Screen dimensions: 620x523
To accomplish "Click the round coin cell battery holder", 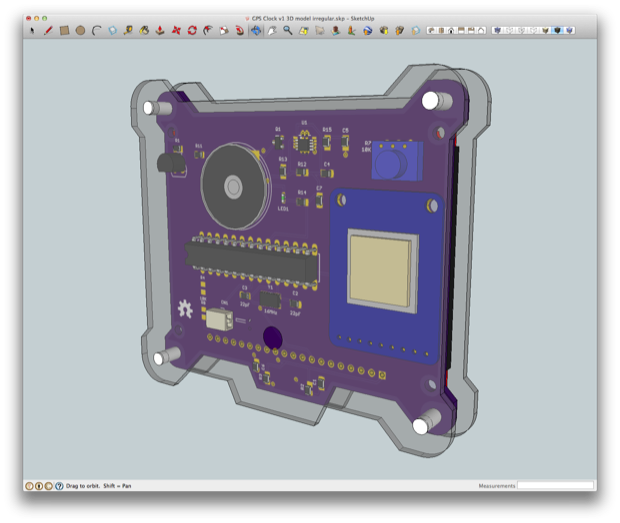I will click(234, 186).
